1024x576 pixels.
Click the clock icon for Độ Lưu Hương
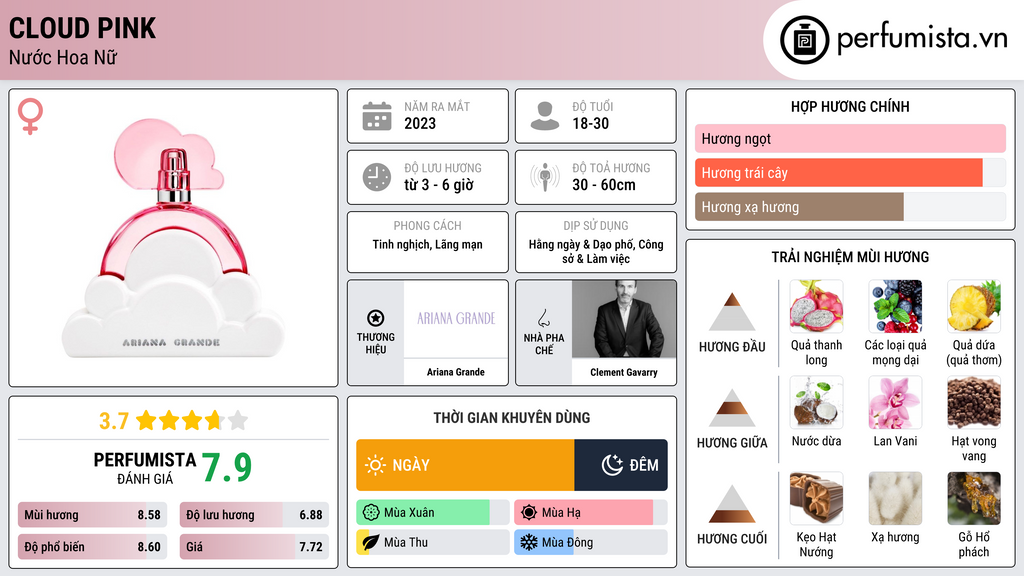[x=377, y=177]
